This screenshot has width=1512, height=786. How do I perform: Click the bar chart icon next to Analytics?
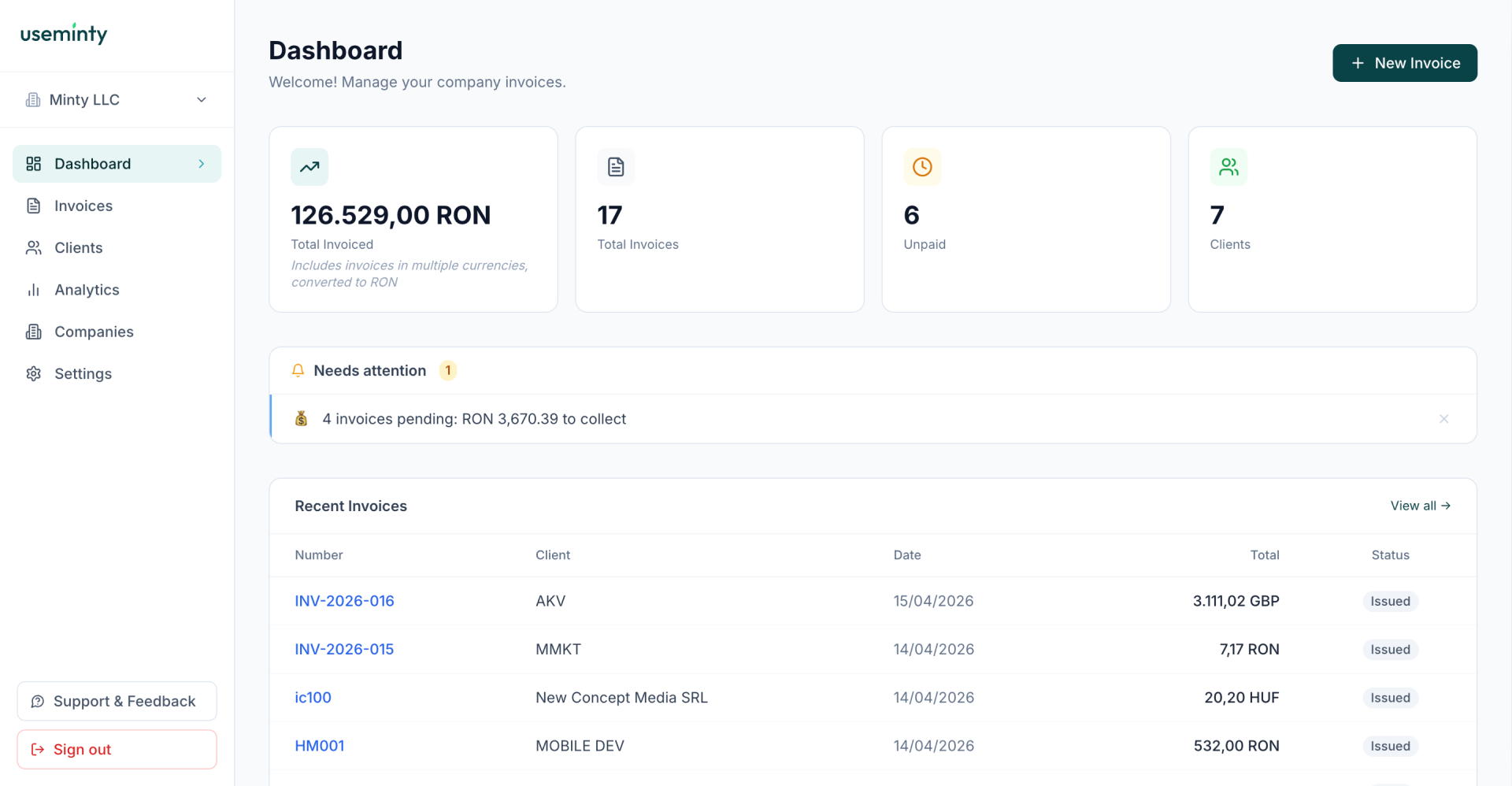[34, 290]
